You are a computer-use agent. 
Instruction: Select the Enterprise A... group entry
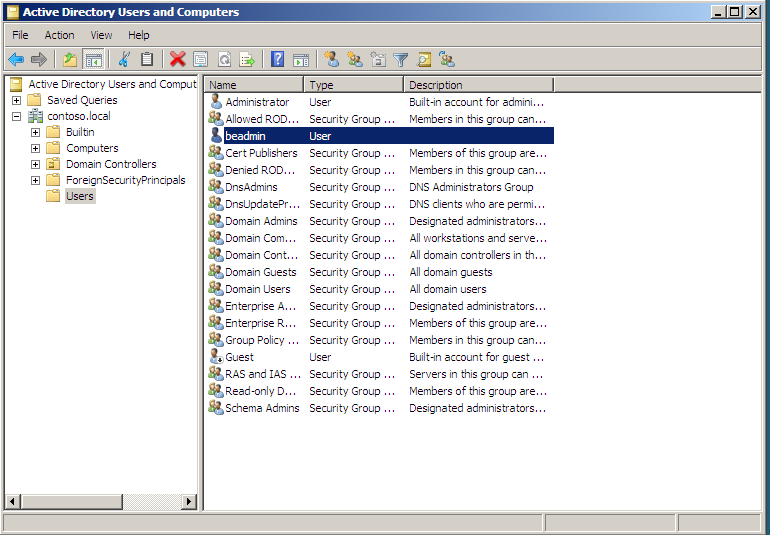[x=261, y=306]
